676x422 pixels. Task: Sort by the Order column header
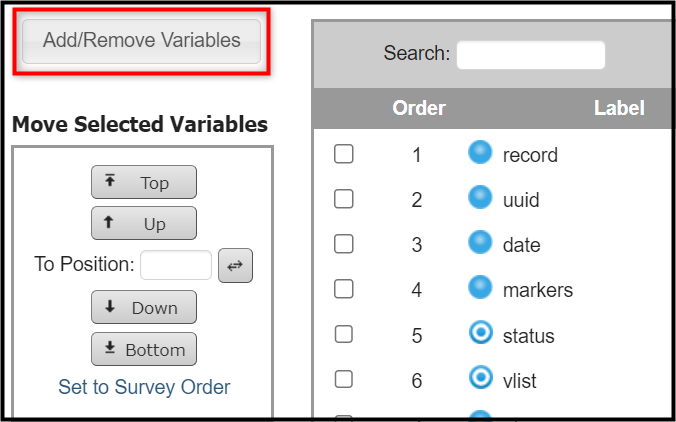coord(419,108)
